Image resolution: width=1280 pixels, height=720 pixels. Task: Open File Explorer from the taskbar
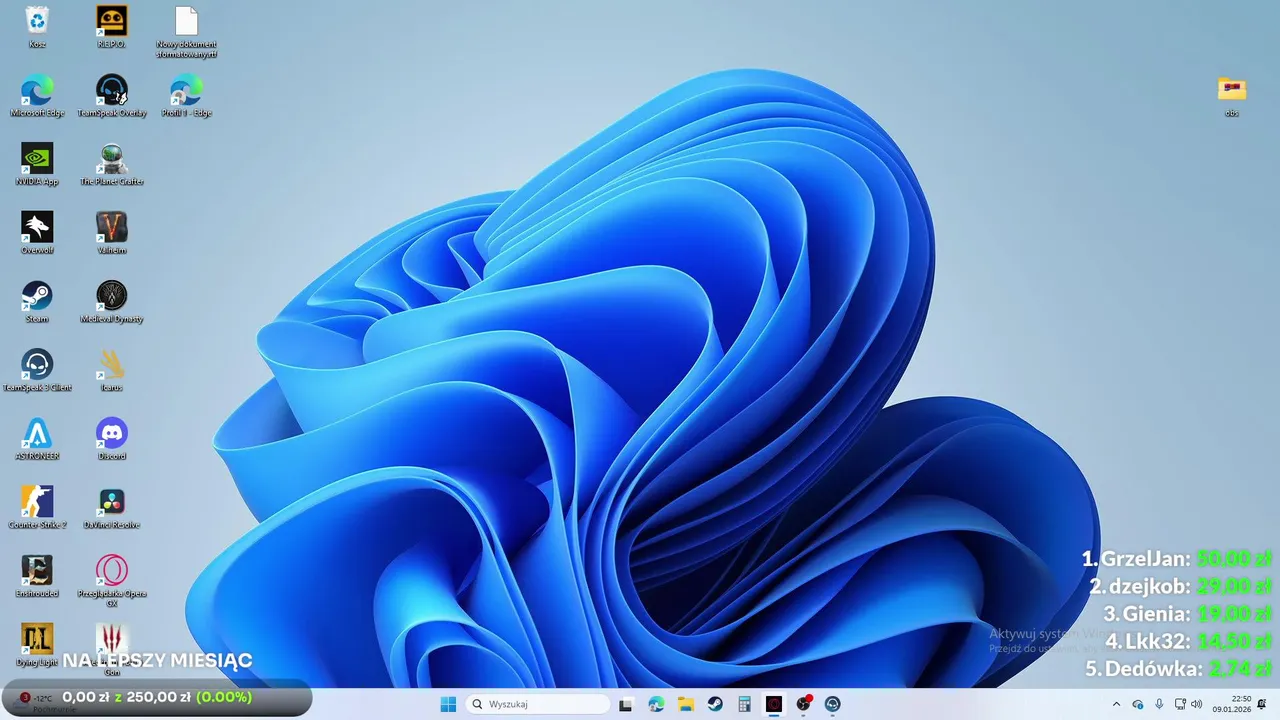[686, 704]
